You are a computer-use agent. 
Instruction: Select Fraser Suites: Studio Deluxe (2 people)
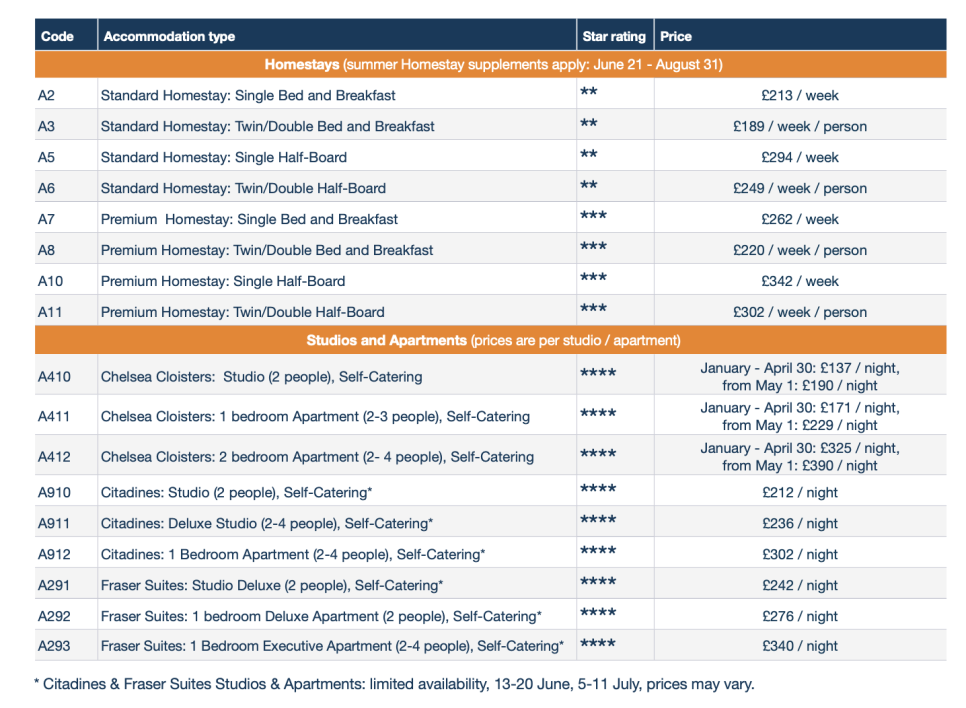click(x=272, y=585)
